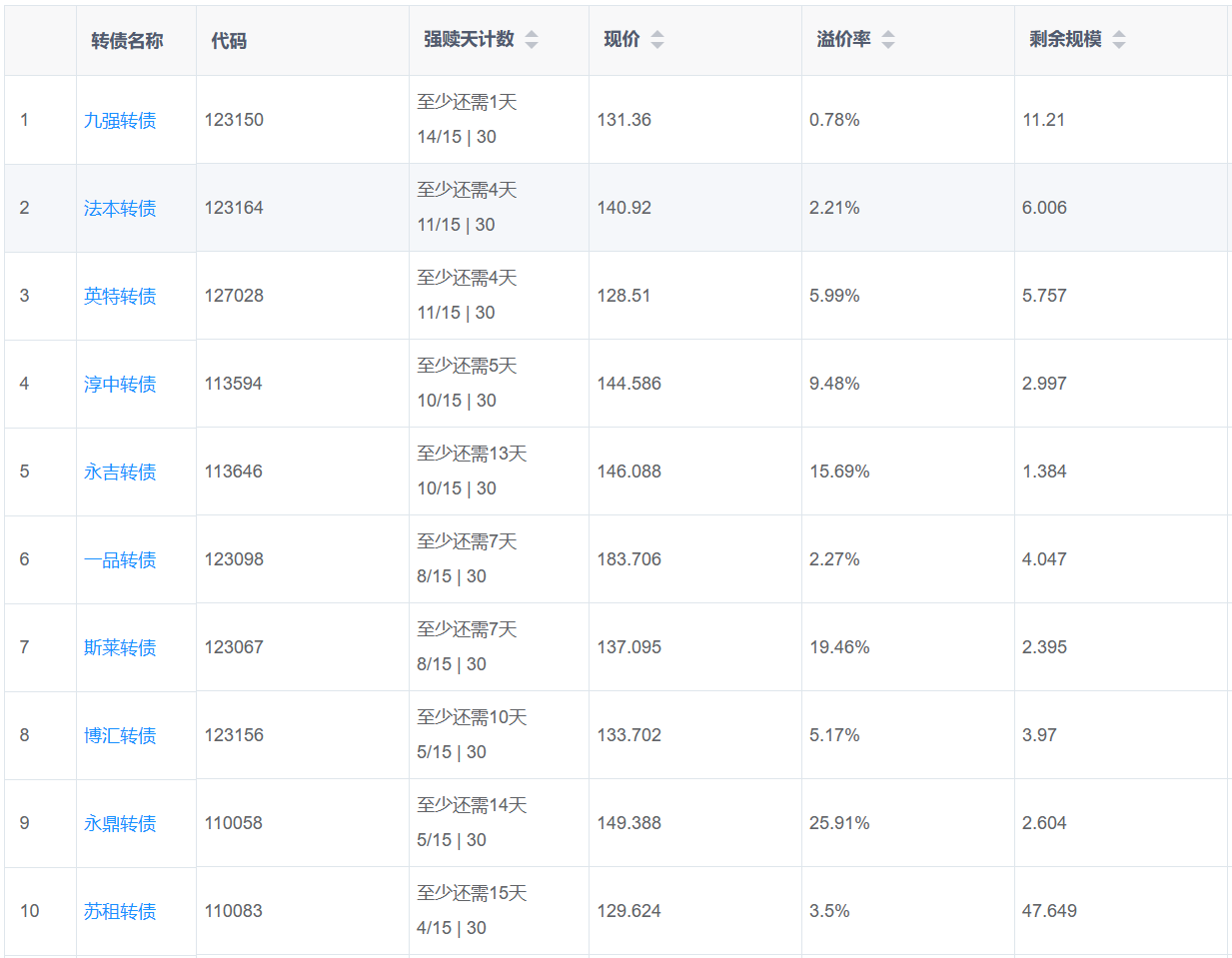Sort the table by 现价 arrows icon
Image resolution: width=1232 pixels, height=958 pixels.
657,40
